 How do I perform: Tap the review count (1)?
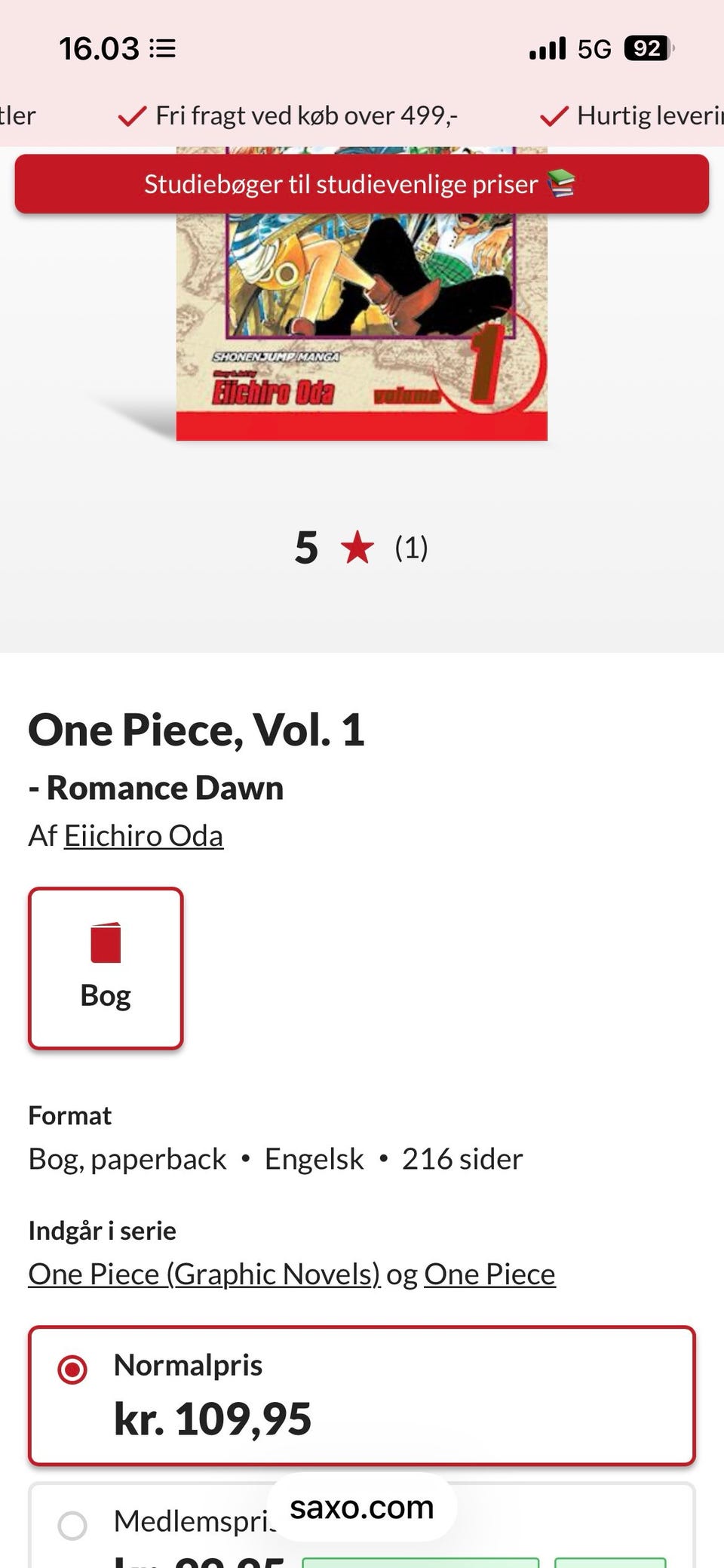click(x=411, y=548)
